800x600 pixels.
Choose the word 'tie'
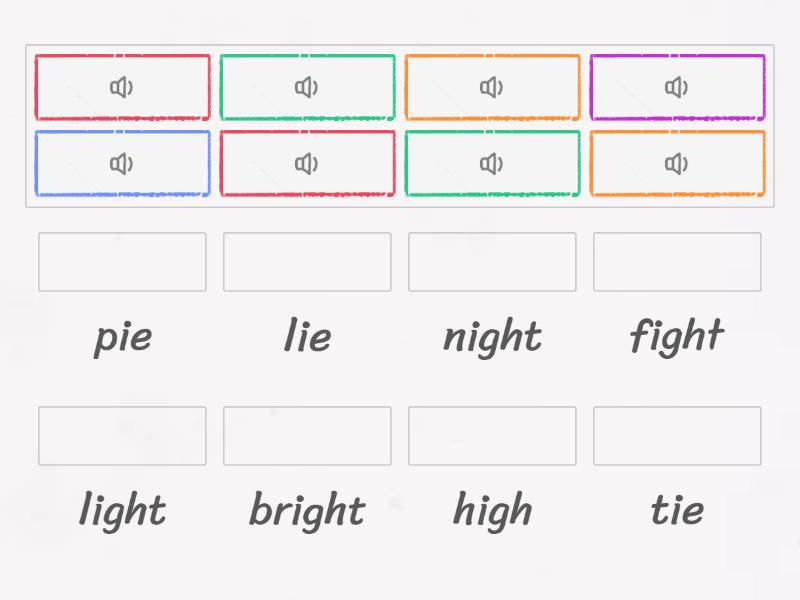point(677,510)
